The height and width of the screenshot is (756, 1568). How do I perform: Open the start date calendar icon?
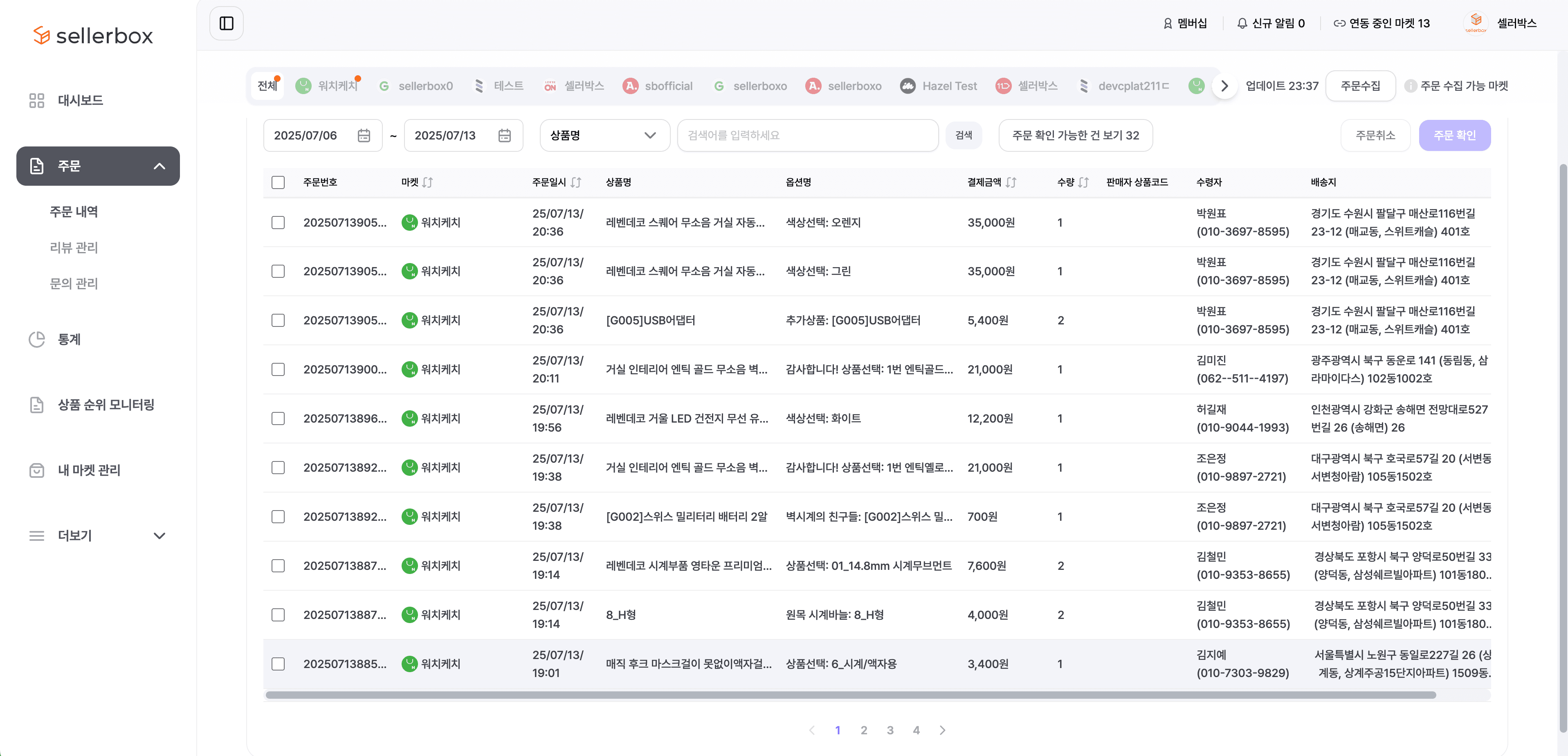pyautogui.click(x=364, y=135)
